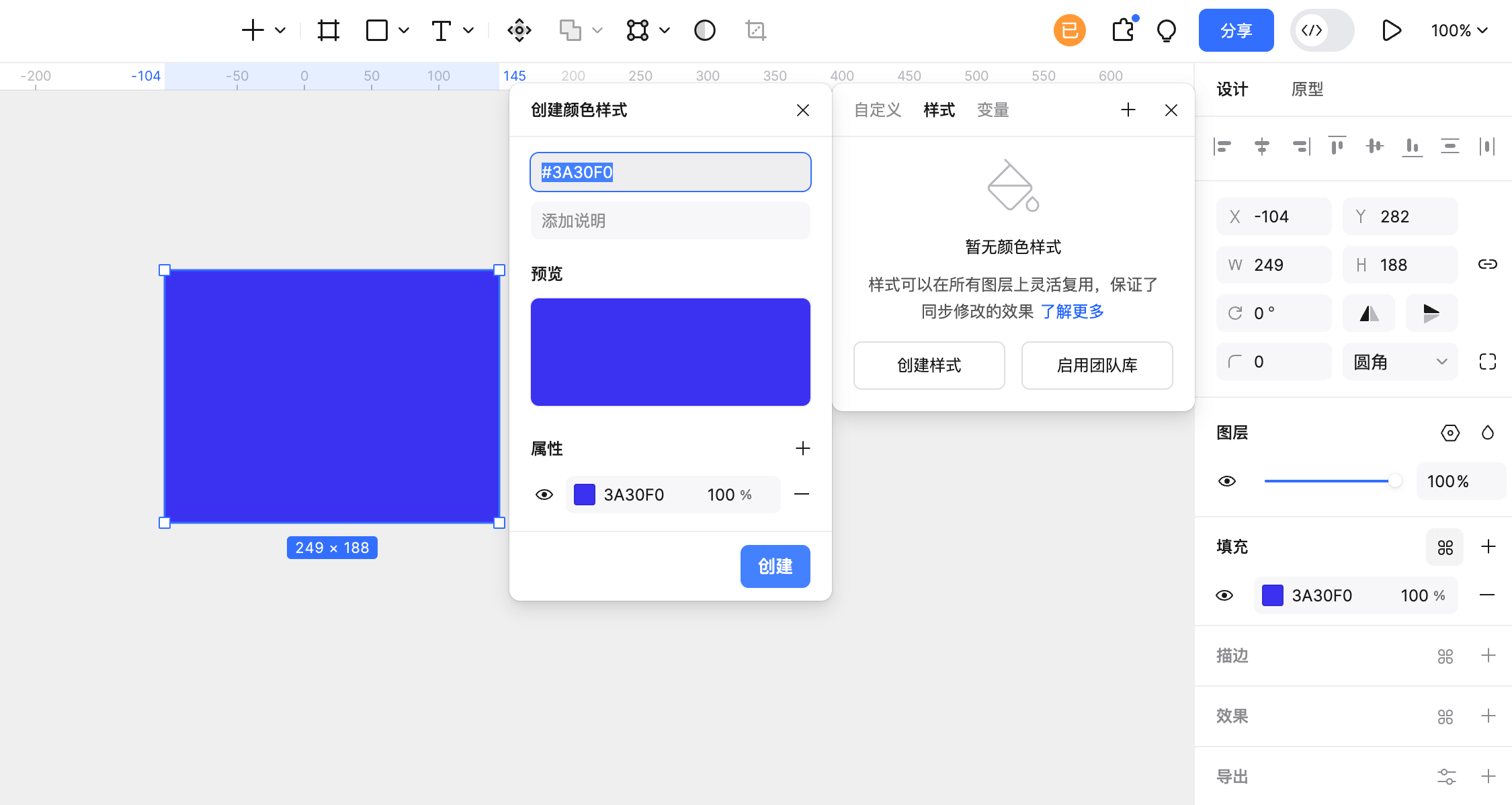Image resolution: width=1512 pixels, height=805 pixels.
Task: Open fill styles grid icon
Action: coord(1445,547)
